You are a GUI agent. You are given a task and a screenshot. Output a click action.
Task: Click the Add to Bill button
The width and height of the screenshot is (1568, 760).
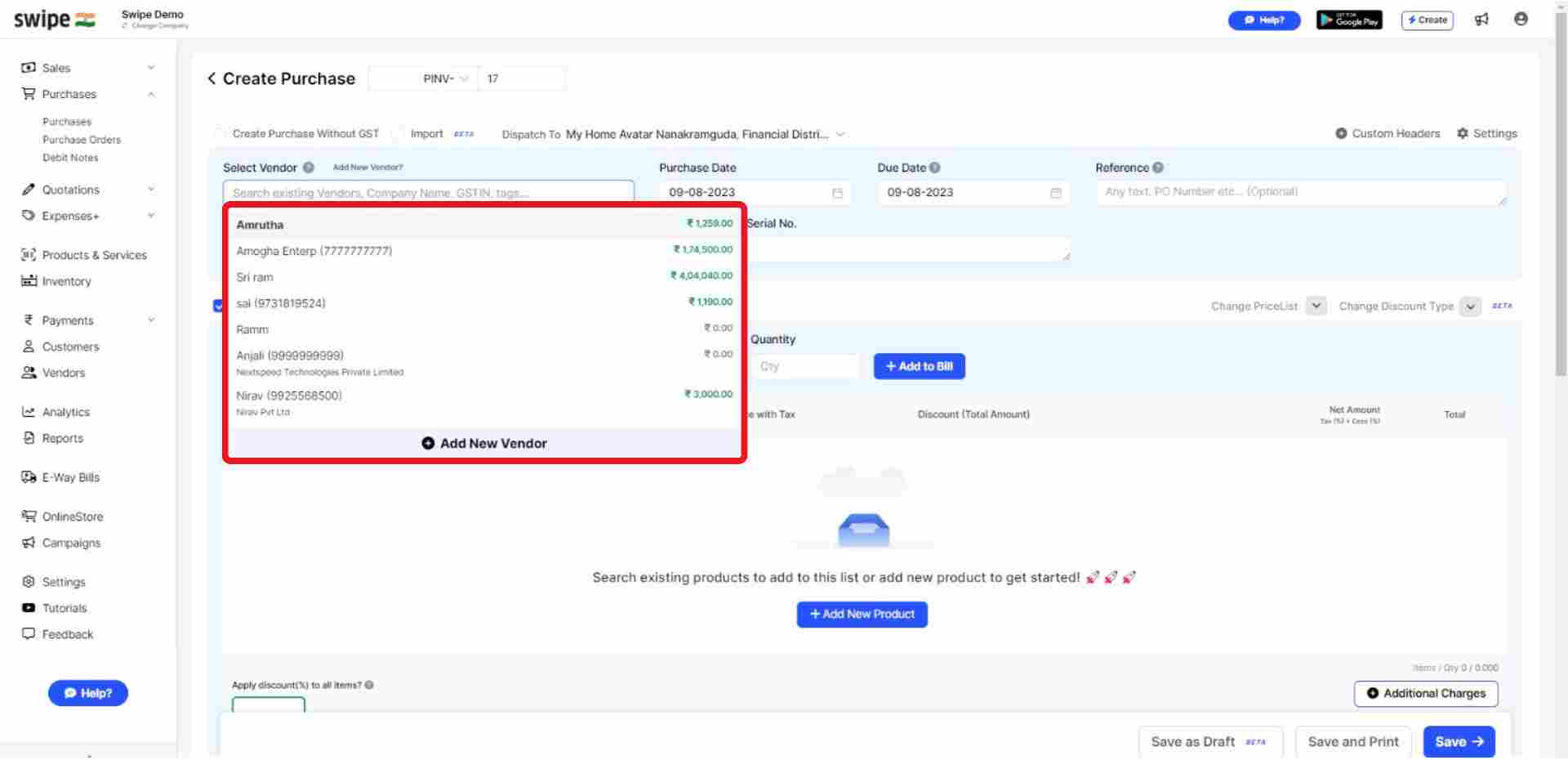[x=919, y=366]
